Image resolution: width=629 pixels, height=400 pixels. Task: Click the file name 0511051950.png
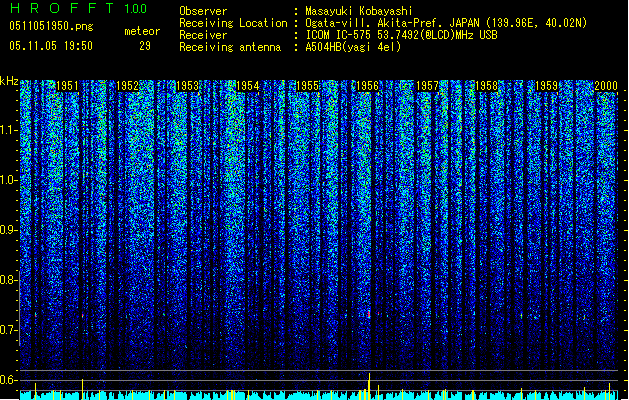(x=51, y=26)
